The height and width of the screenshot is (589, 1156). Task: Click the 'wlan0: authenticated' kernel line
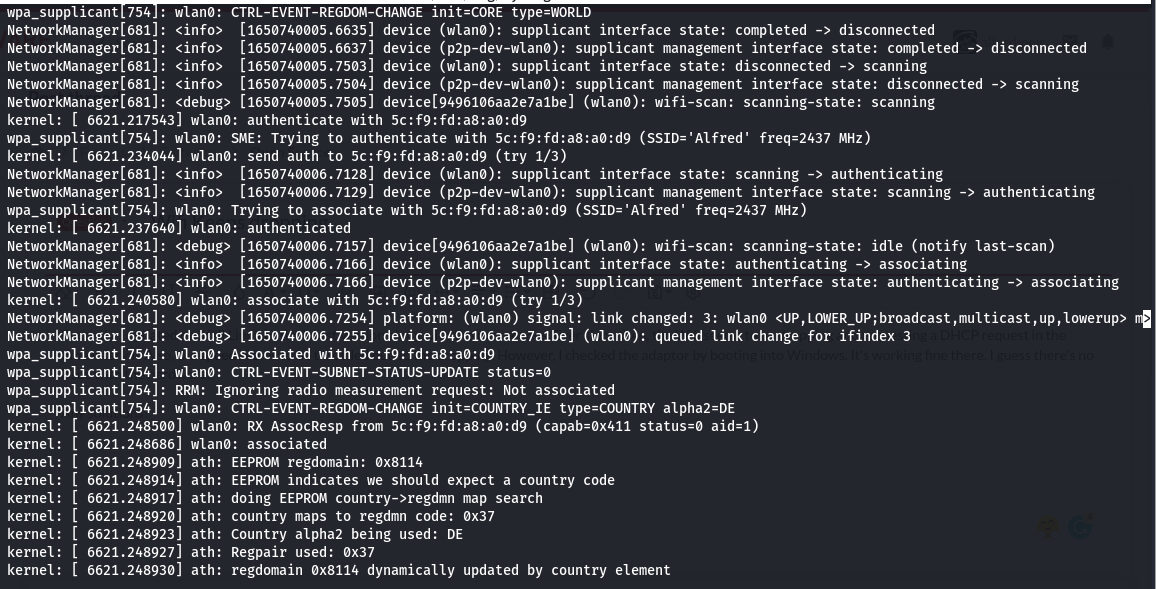(179, 228)
